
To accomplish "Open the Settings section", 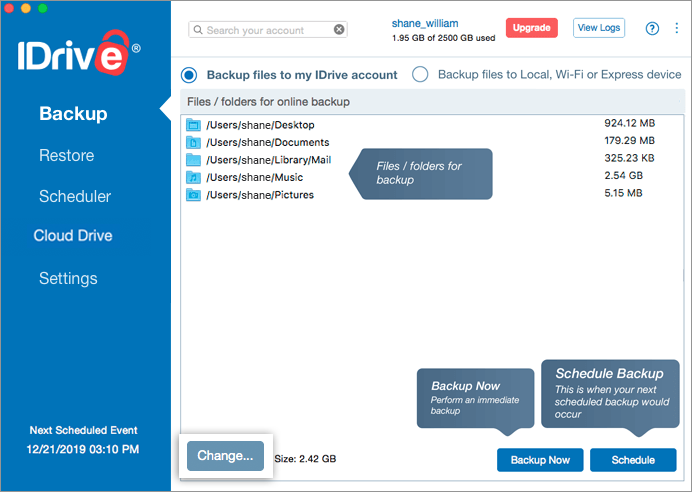I will tap(68, 278).
